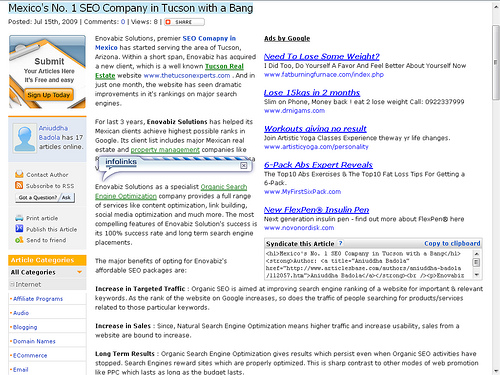Click the Send to friend icon
Image resolution: width=500 pixels, height=375 pixels.
tap(19, 240)
